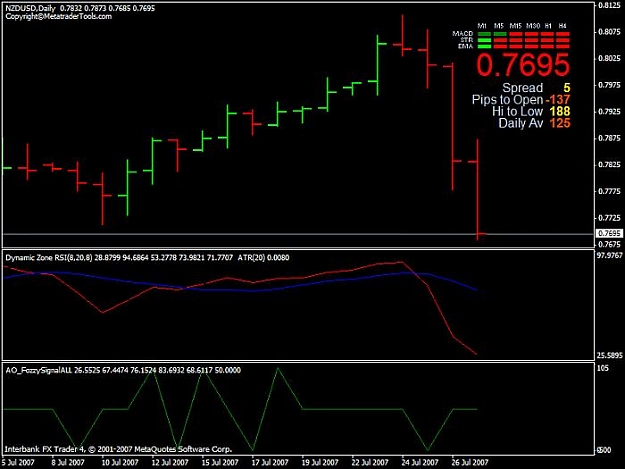The image size is (625, 469).
Task: Click the 17 Jul 2007 date label
Action: pos(269,463)
